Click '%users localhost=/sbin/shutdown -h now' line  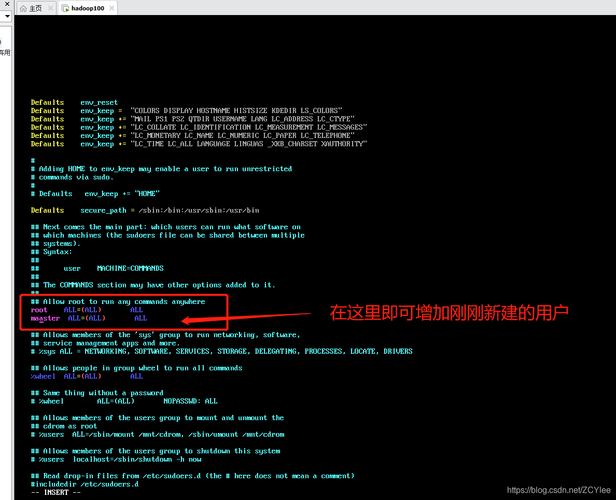pos(116,460)
